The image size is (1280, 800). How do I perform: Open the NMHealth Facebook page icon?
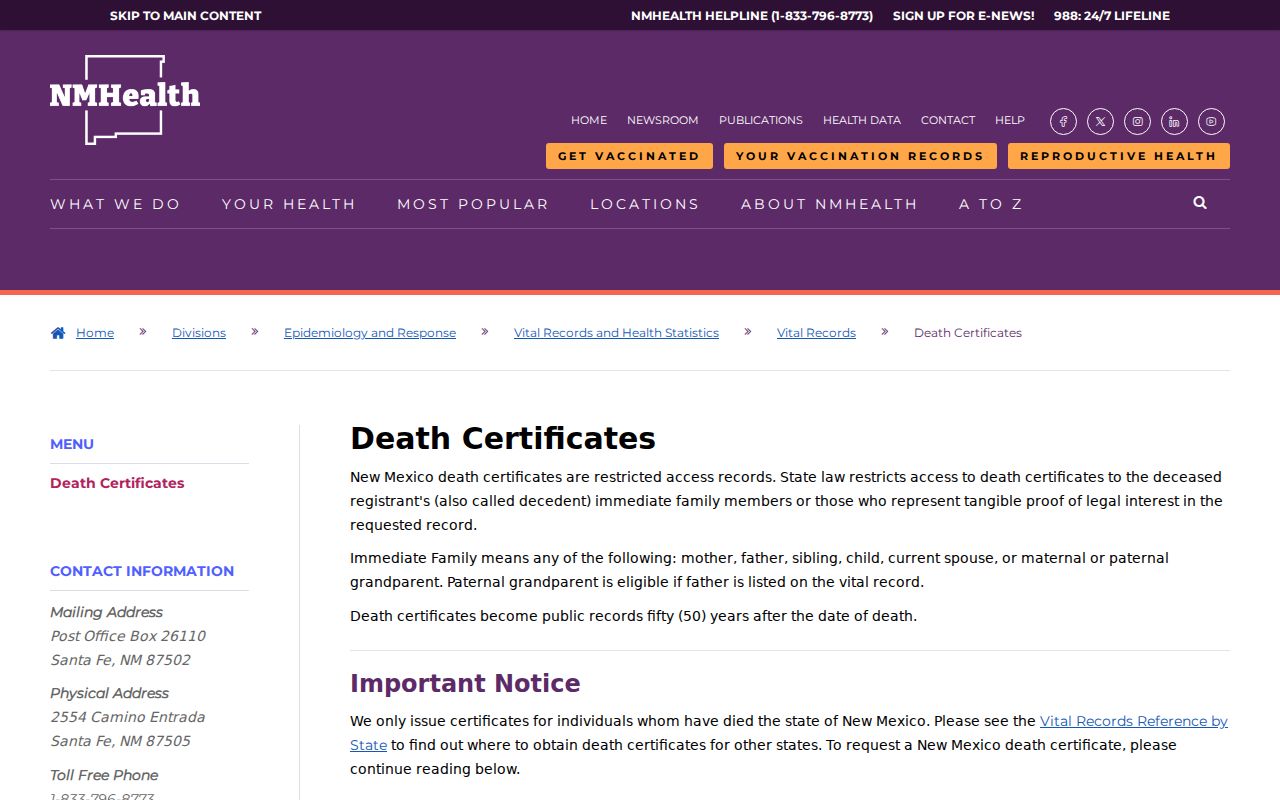[x=1063, y=122]
